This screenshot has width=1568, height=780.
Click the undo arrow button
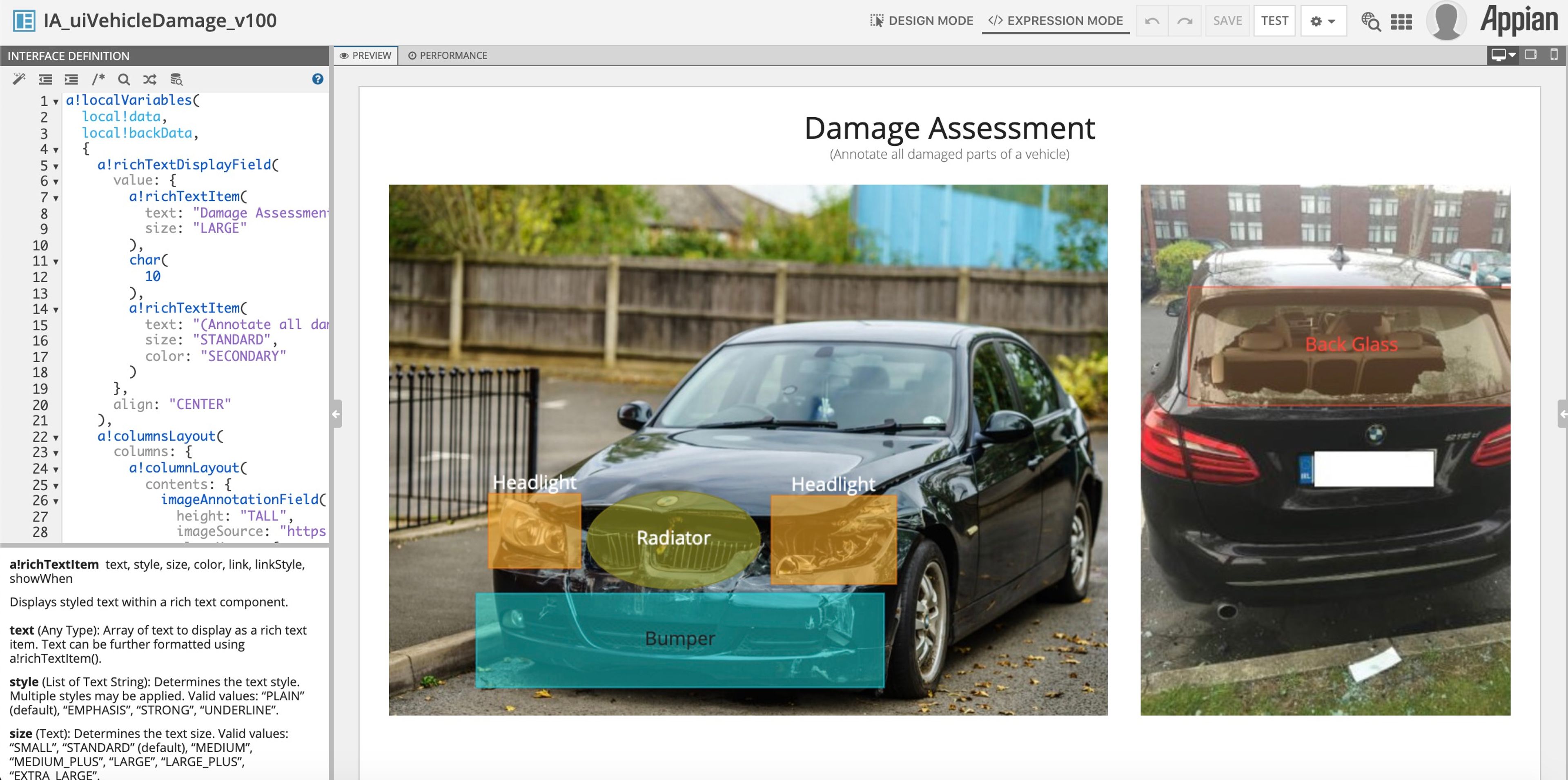1151,21
